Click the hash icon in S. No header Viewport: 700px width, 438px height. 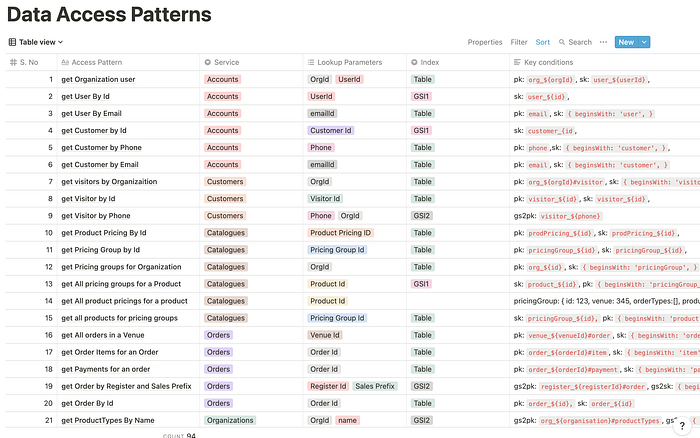[x=13, y=62]
